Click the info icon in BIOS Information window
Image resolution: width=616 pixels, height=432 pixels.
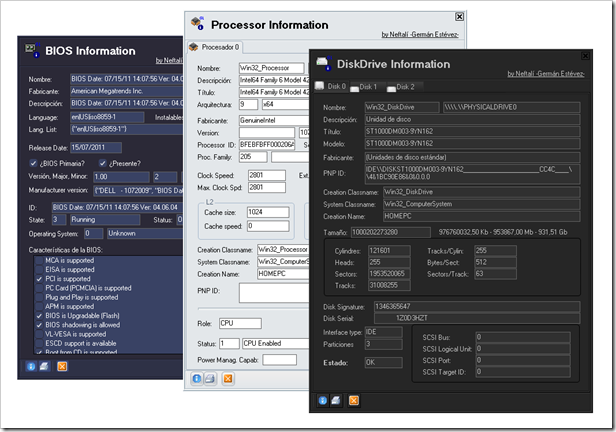coord(31,366)
